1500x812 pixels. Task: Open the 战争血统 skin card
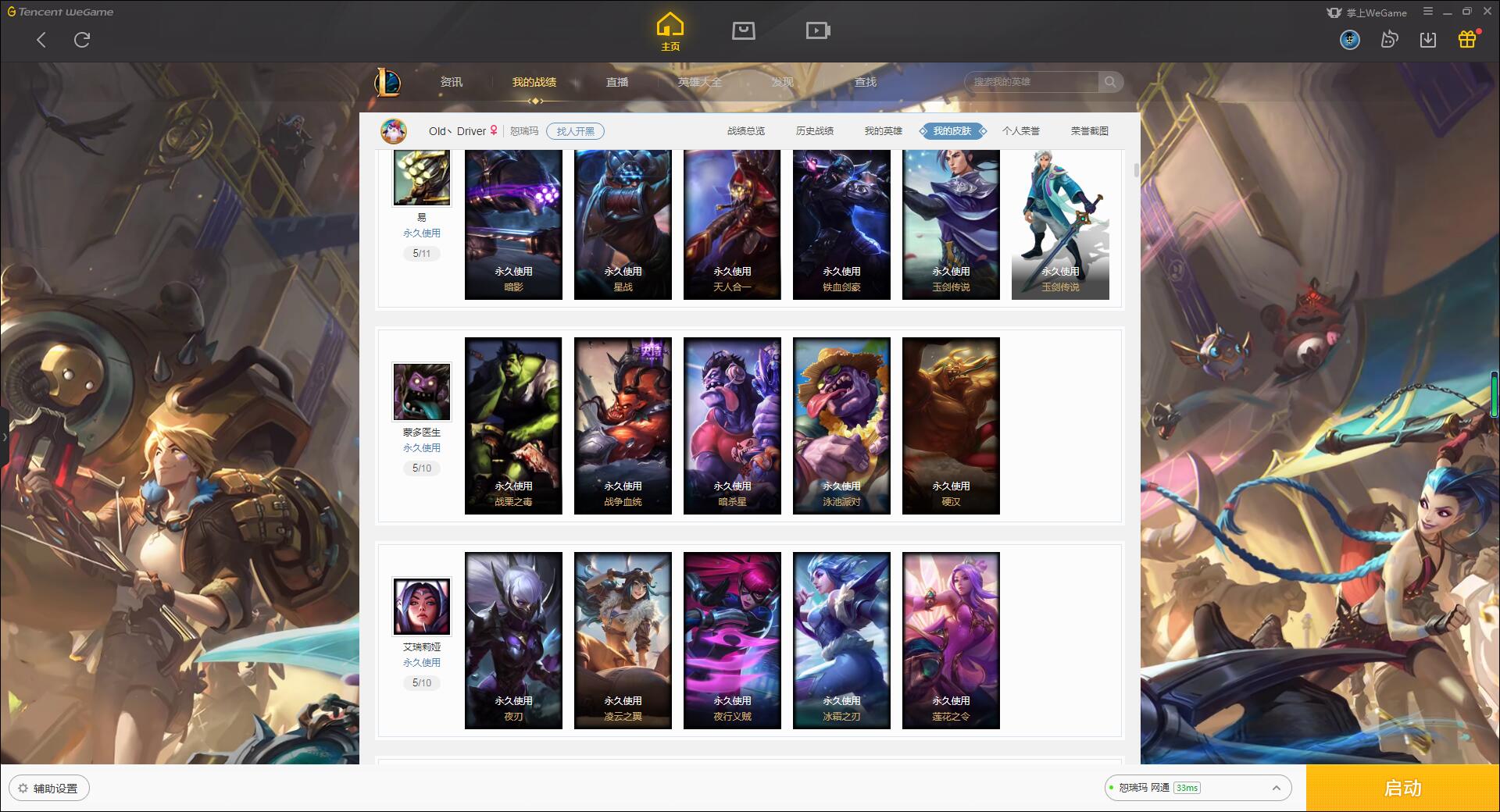tap(623, 426)
